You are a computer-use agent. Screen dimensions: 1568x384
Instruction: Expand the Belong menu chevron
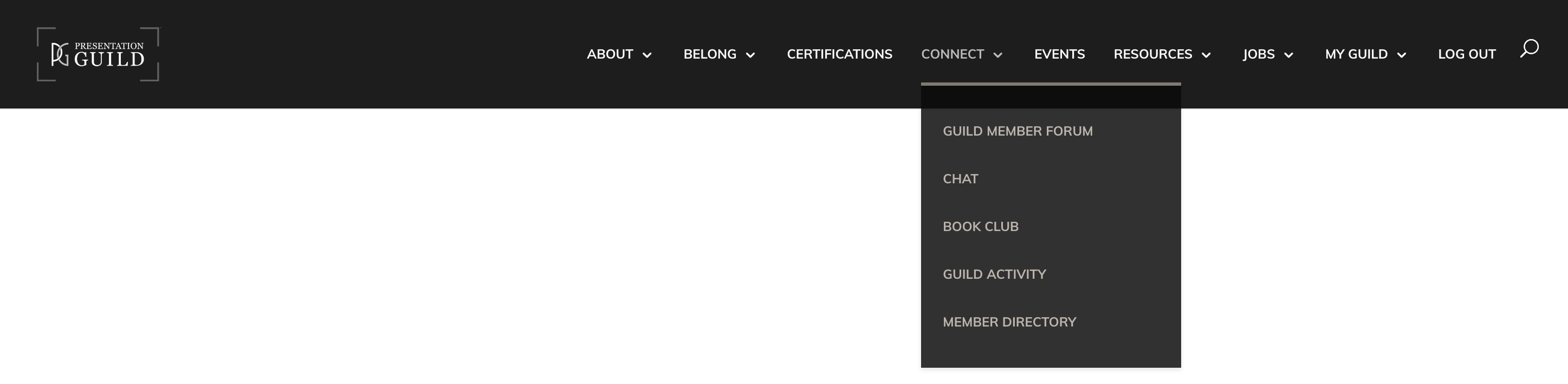click(750, 55)
